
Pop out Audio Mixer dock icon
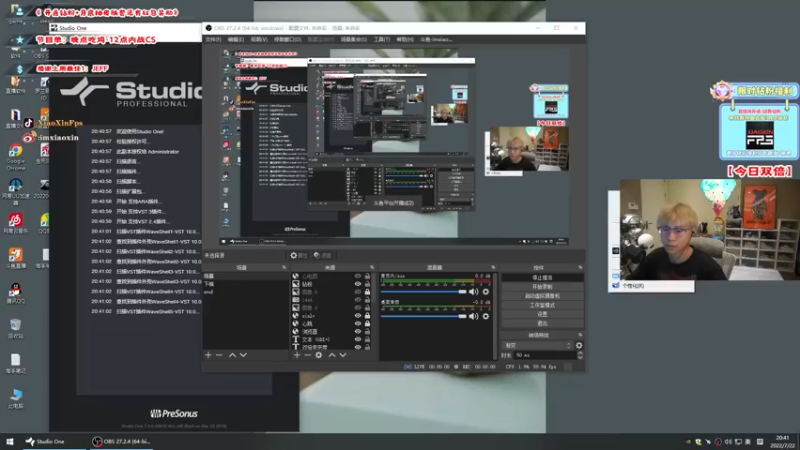(493, 267)
